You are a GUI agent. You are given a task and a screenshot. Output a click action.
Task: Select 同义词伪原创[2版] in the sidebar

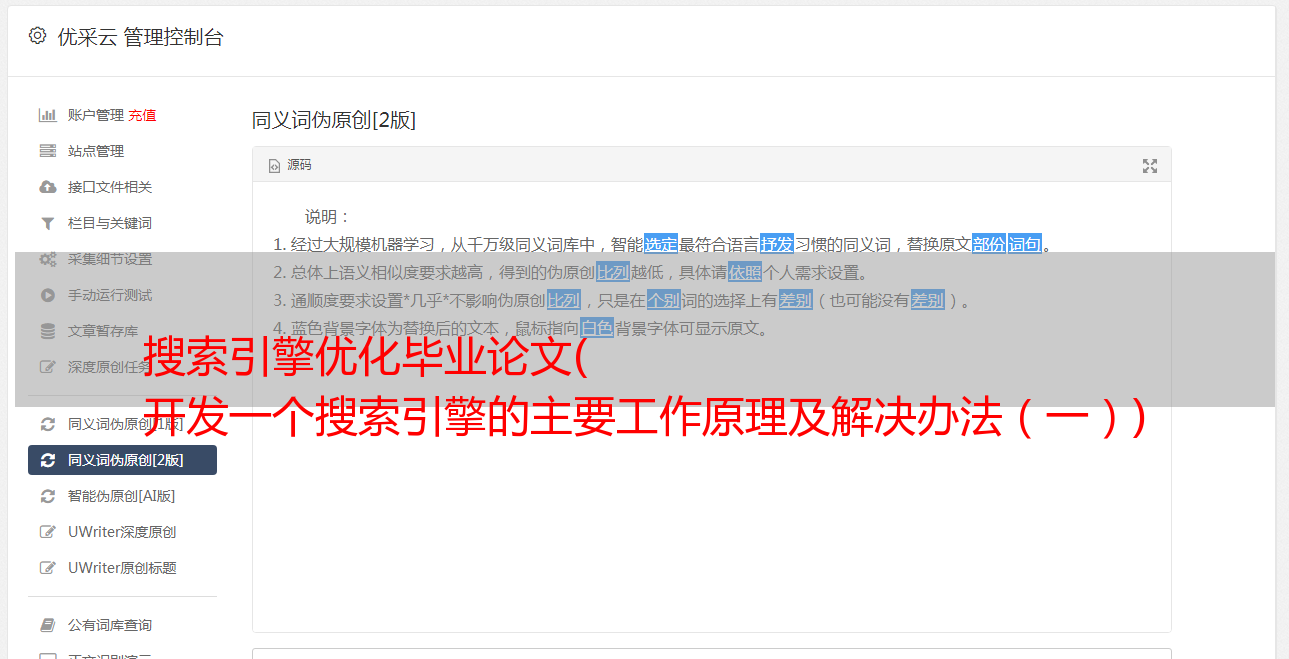(122, 460)
